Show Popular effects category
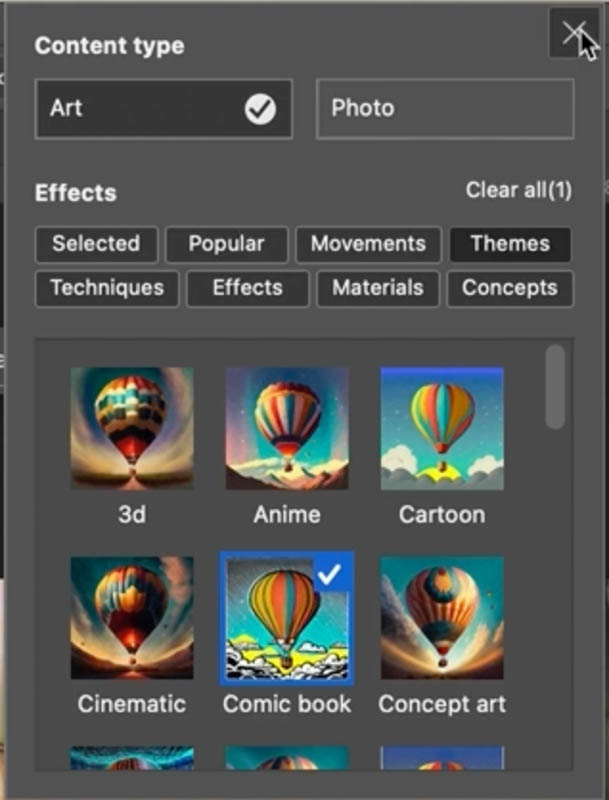The height and width of the screenshot is (800, 609). click(x=226, y=244)
